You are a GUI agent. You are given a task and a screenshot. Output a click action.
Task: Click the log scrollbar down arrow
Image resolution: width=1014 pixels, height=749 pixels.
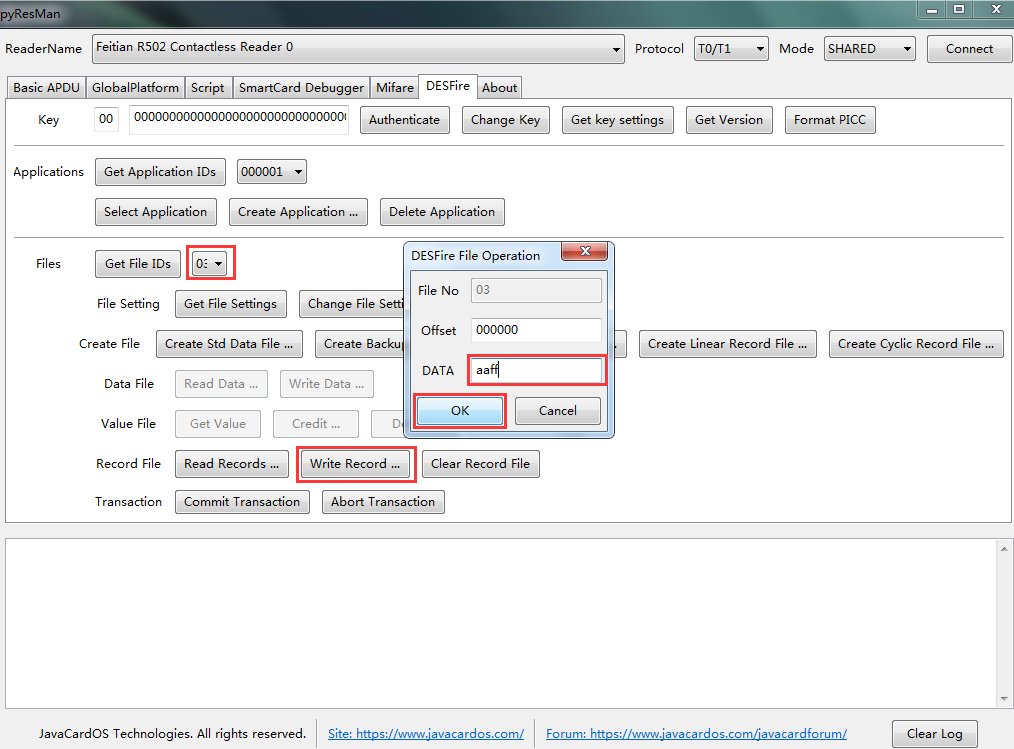coord(1004,699)
